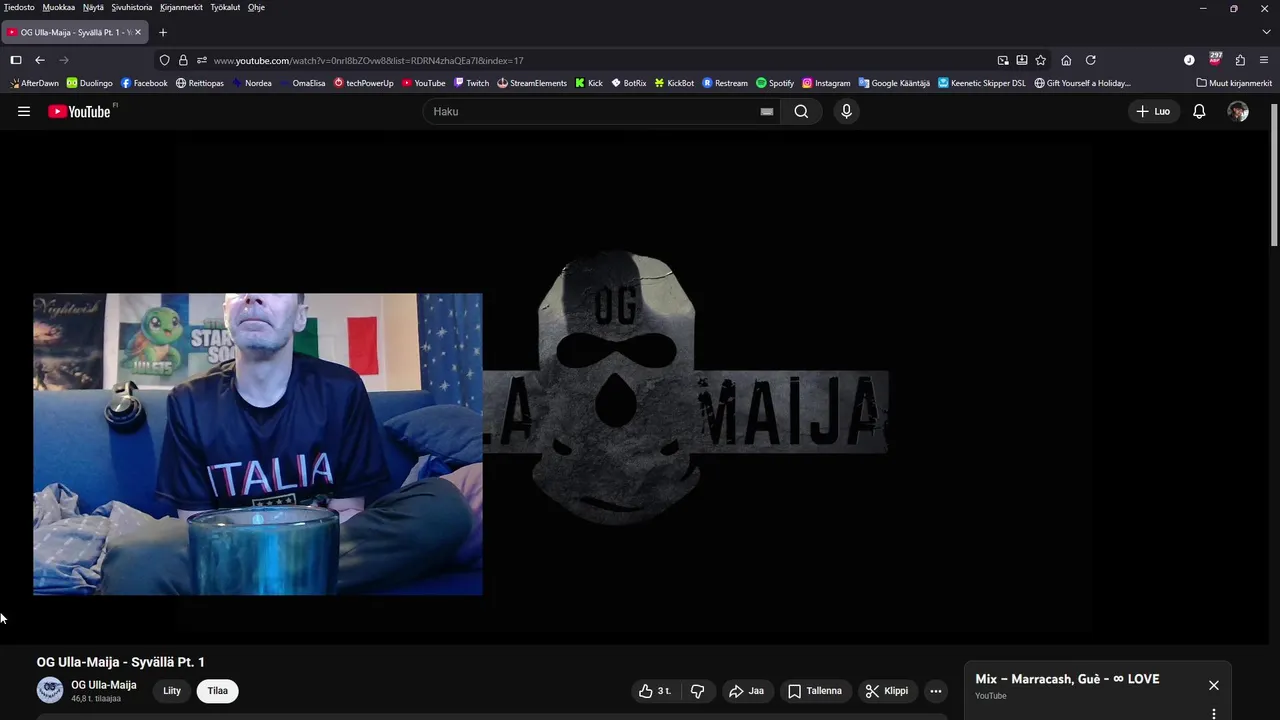Open YouTube notifications bell

1199,111
